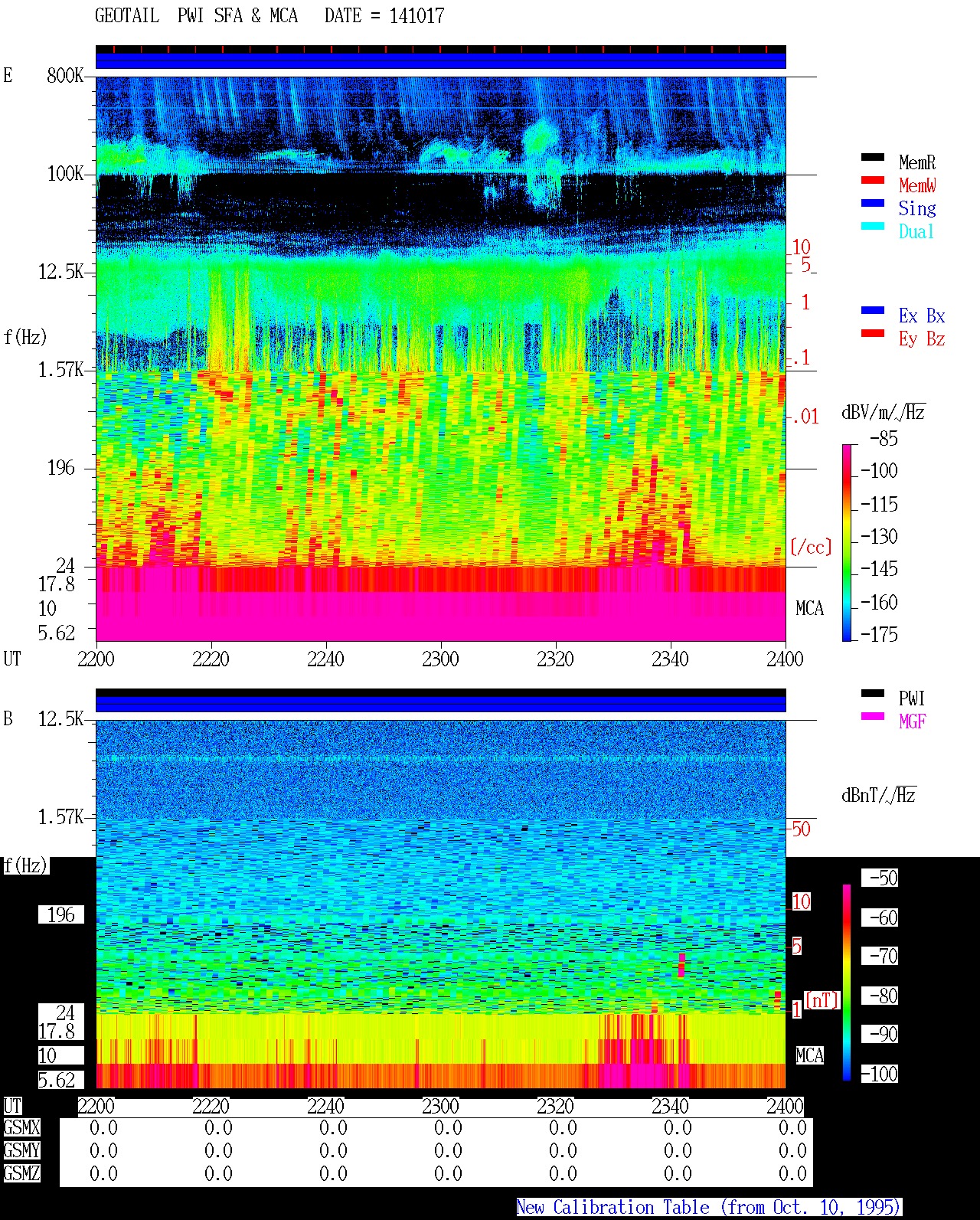Screen dimensions: 980x1220
Task: Click the 100K frequency axis label
Action: point(65,173)
